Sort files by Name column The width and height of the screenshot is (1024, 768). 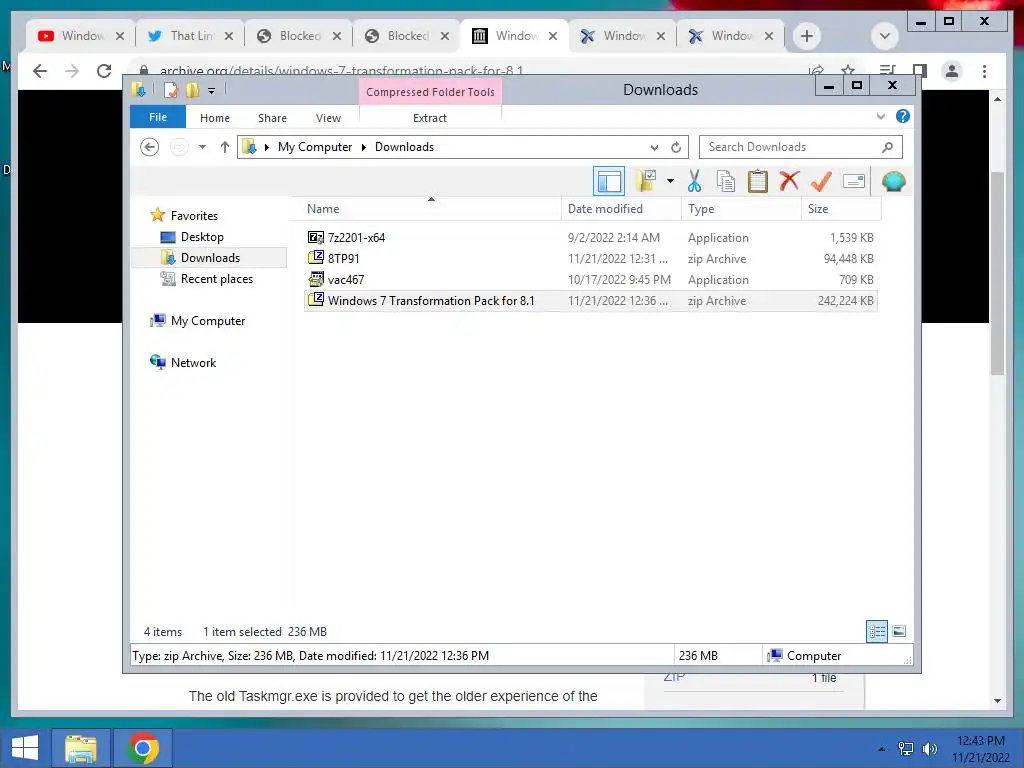coord(431,209)
